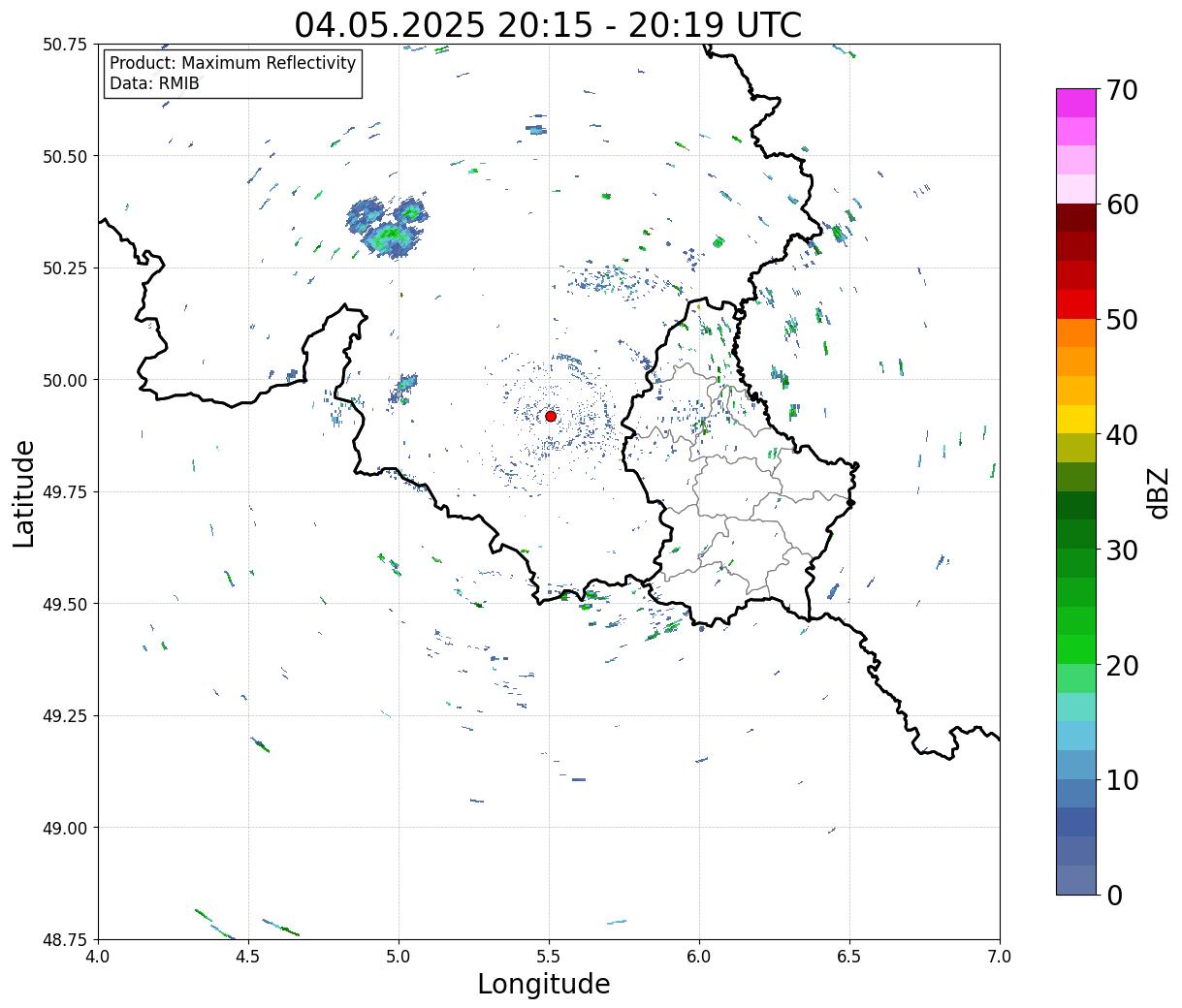Viewport: 1182px width, 1008px height.
Task: Click the latitude tick label 50.25
Action: coord(65,268)
